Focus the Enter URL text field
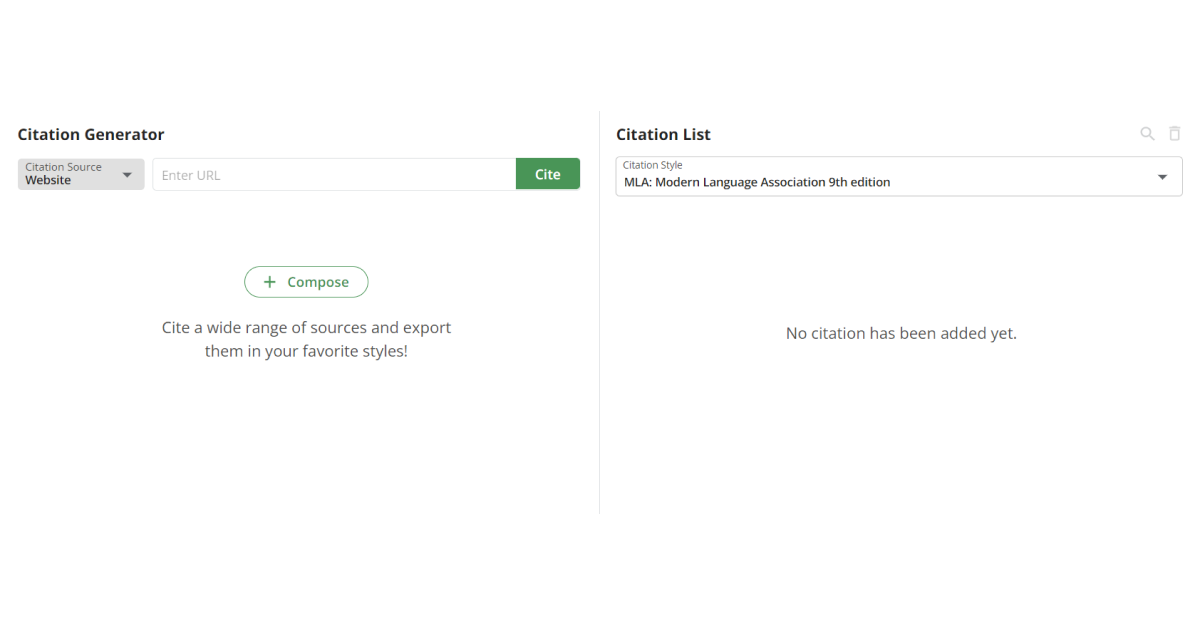1200x630 pixels. click(334, 175)
